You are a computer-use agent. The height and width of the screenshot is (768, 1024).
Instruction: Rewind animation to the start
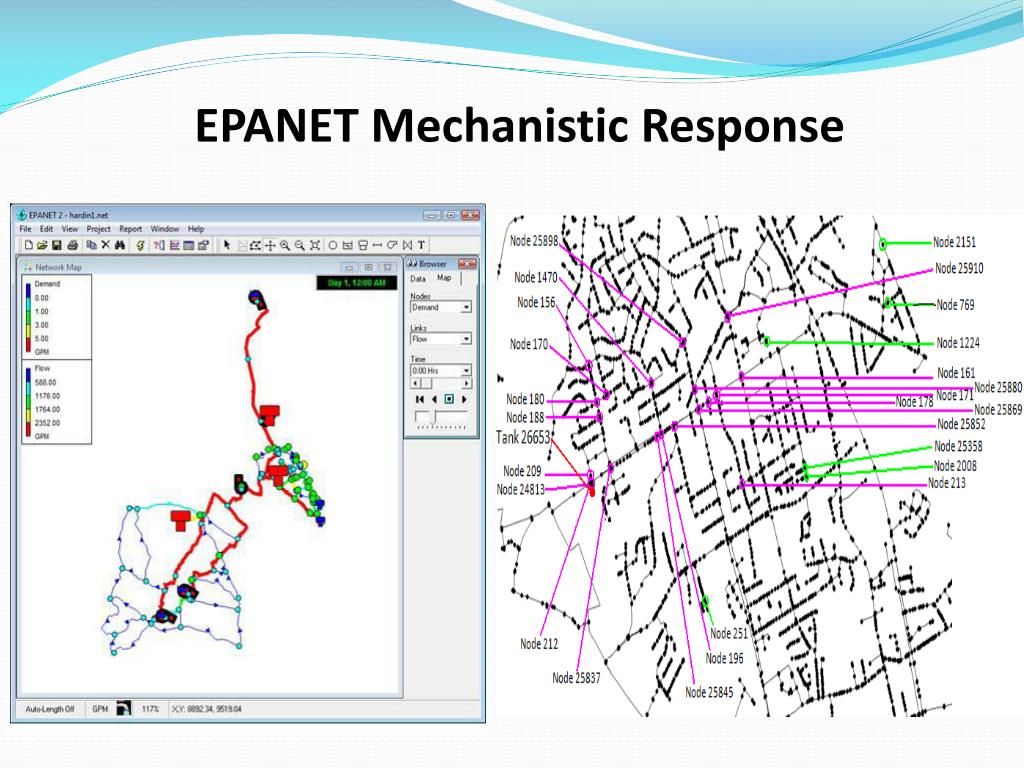point(419,399)
